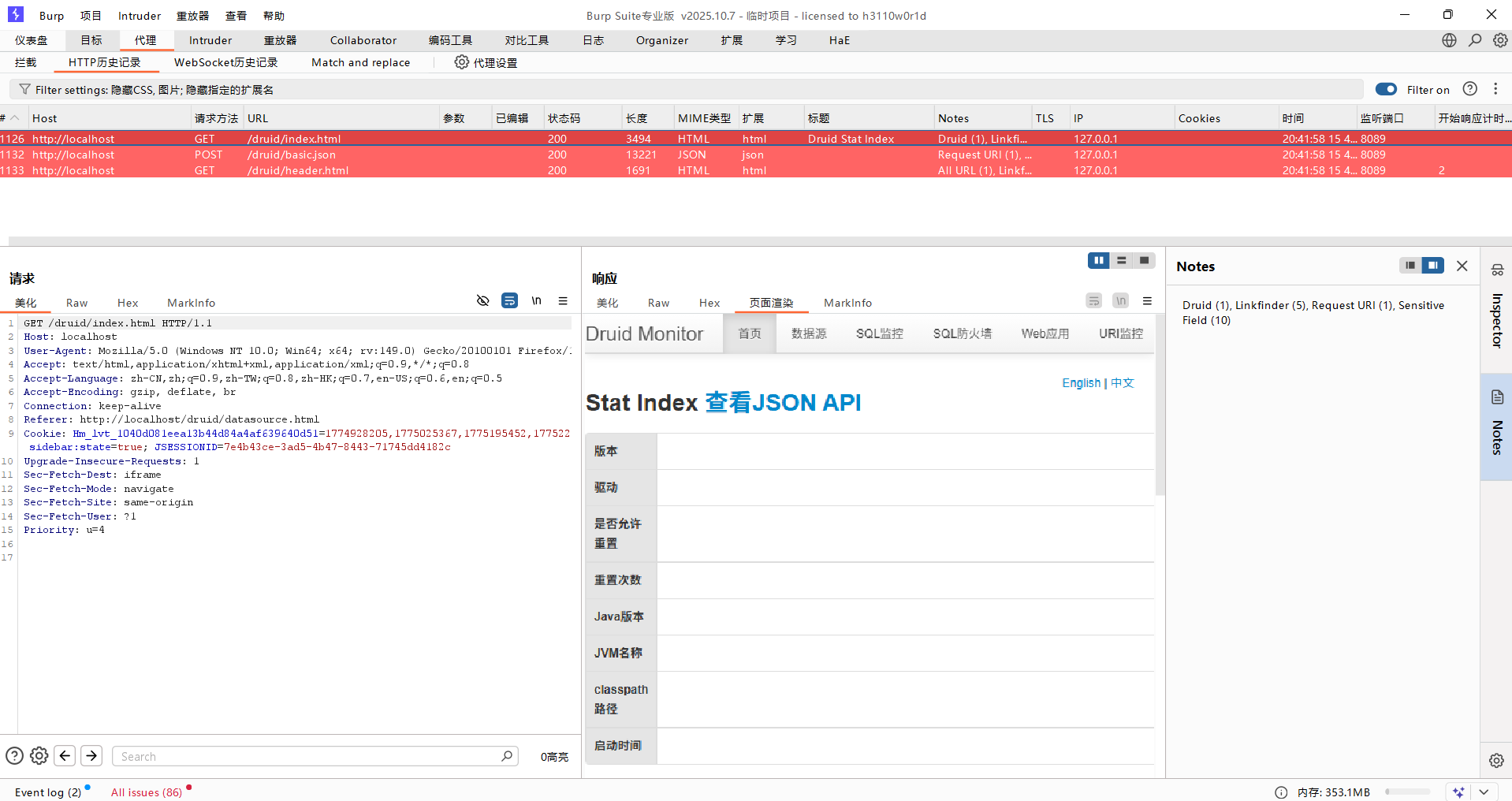Dock Notes panel using right layout icon

click(x=1433, y=266)
